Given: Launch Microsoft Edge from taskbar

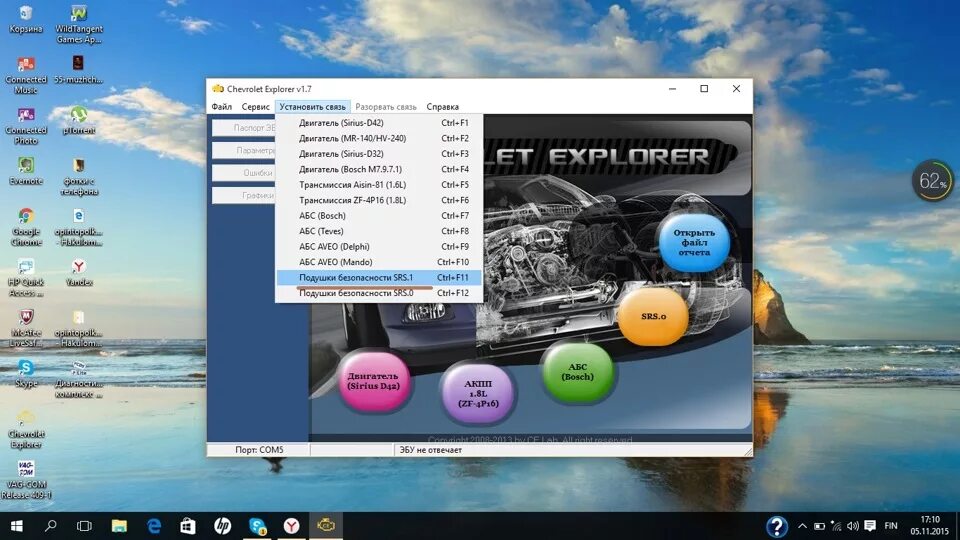Looking at the screenshot, I should point(153,526).
